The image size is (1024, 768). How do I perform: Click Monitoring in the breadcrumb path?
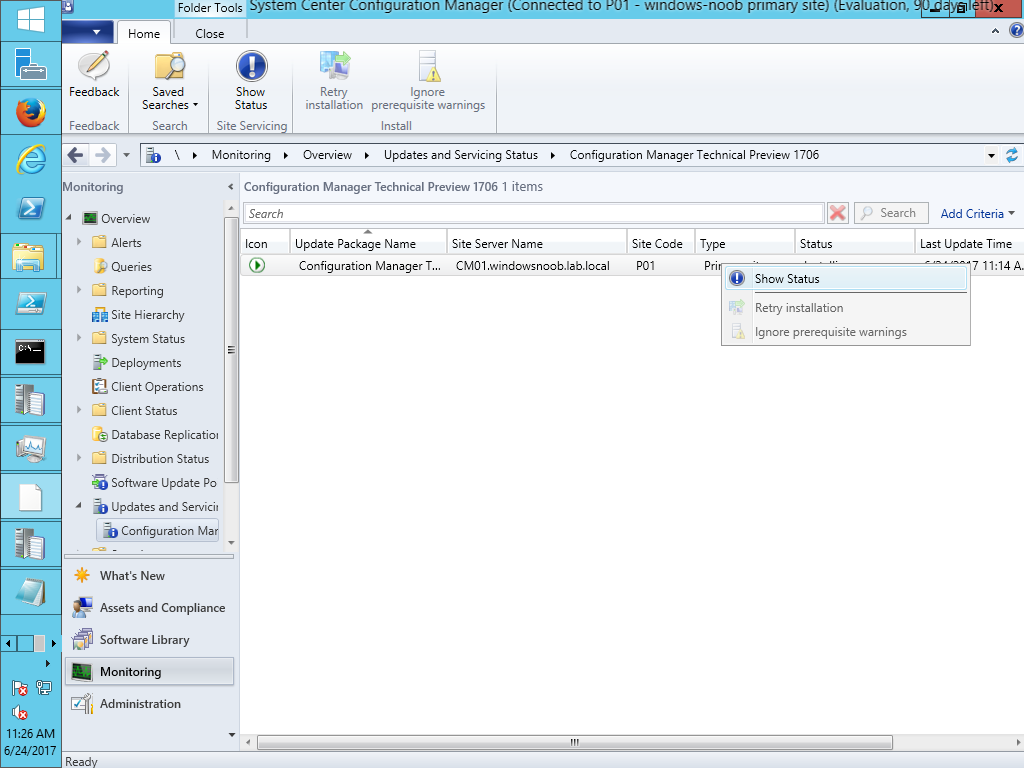tap(241, 155)
